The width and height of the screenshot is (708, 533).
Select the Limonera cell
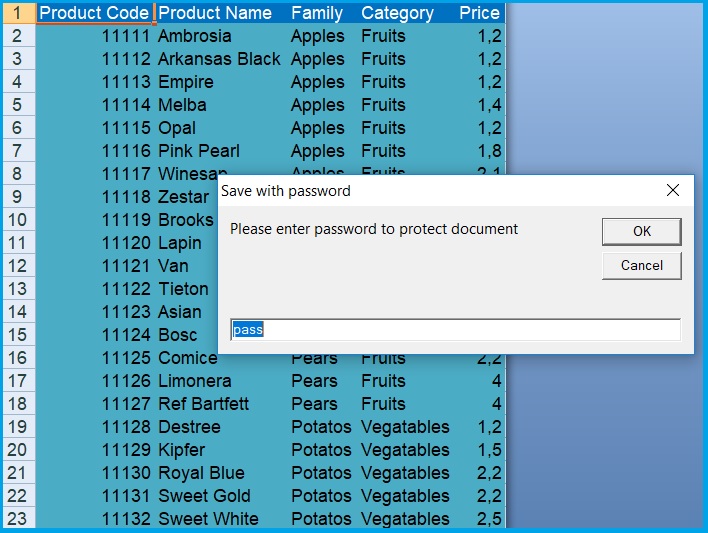[x=195, y=381]
